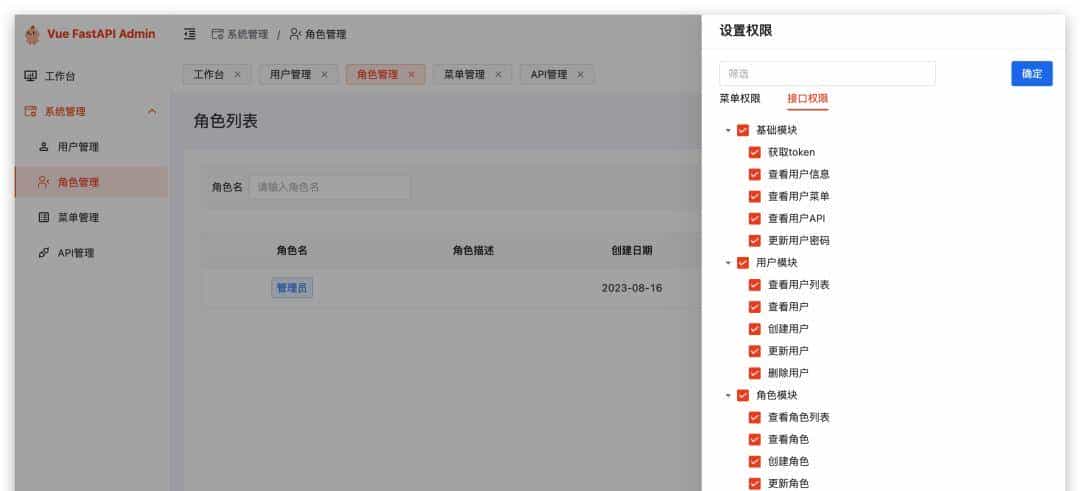Open 菜单管理 in the sidebar

coord(92,218)
